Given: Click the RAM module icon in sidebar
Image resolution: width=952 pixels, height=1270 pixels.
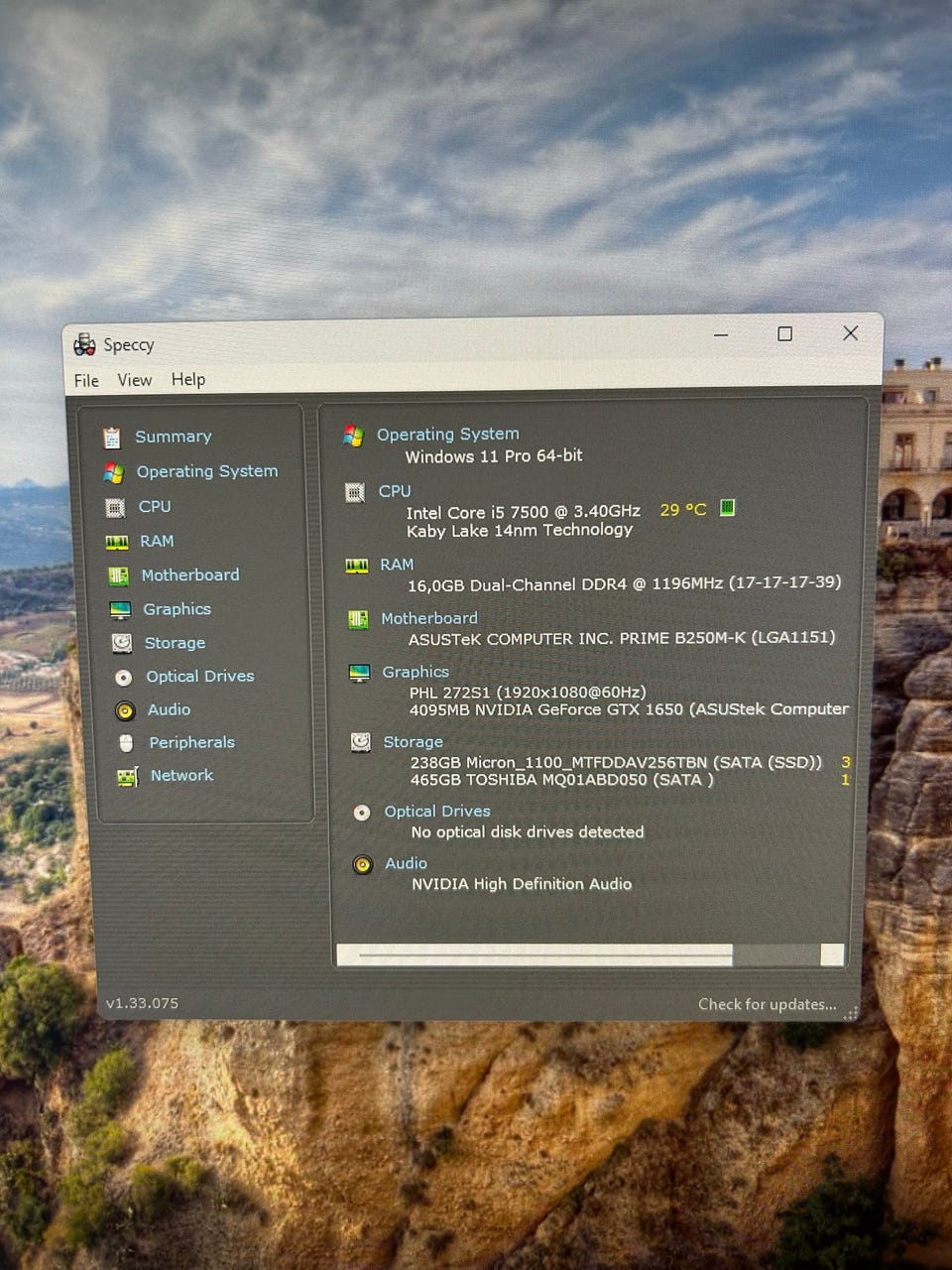Looking at the screenshot, I should point(117,542).
